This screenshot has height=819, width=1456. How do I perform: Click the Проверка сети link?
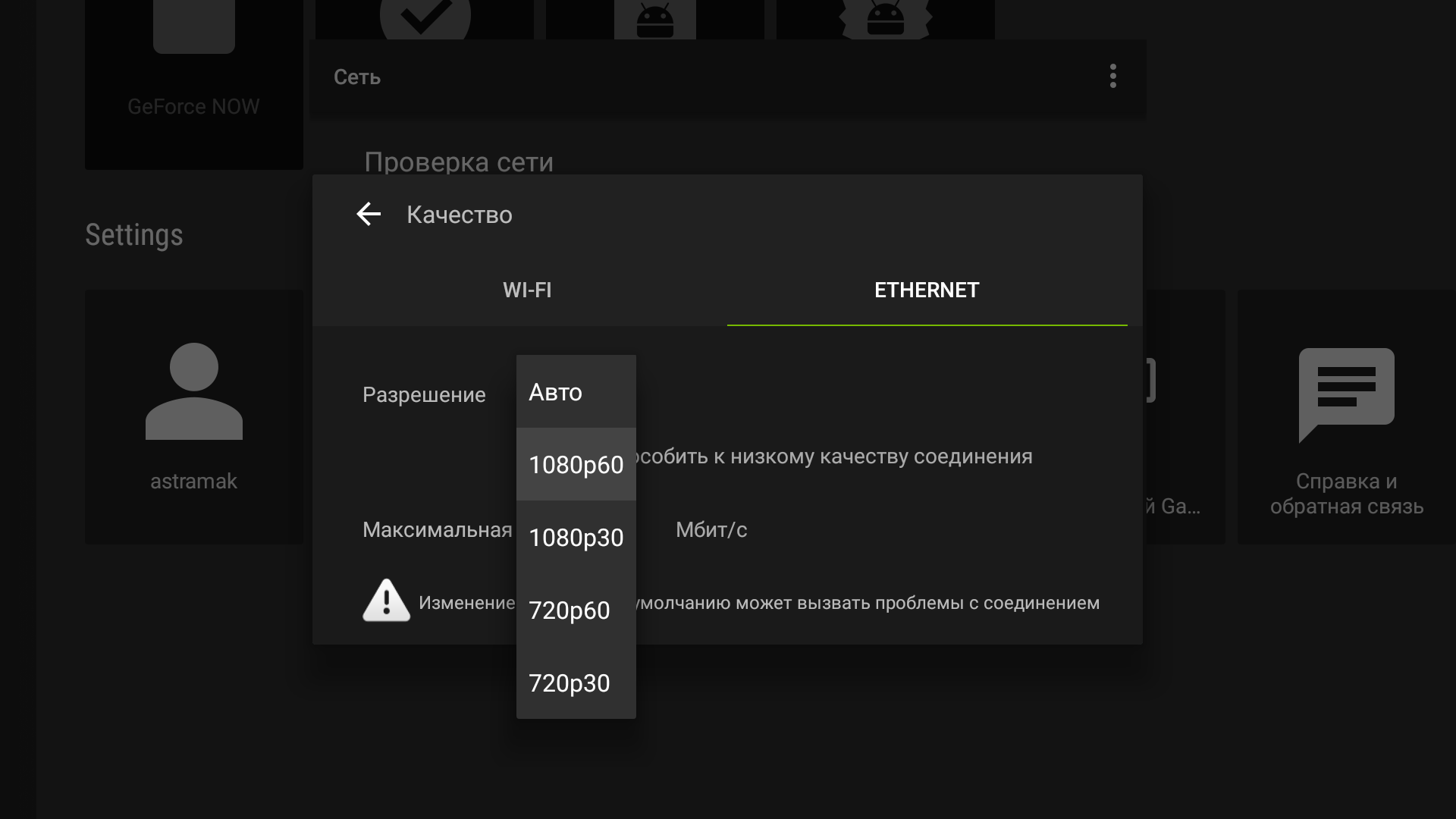coord(459,162)
